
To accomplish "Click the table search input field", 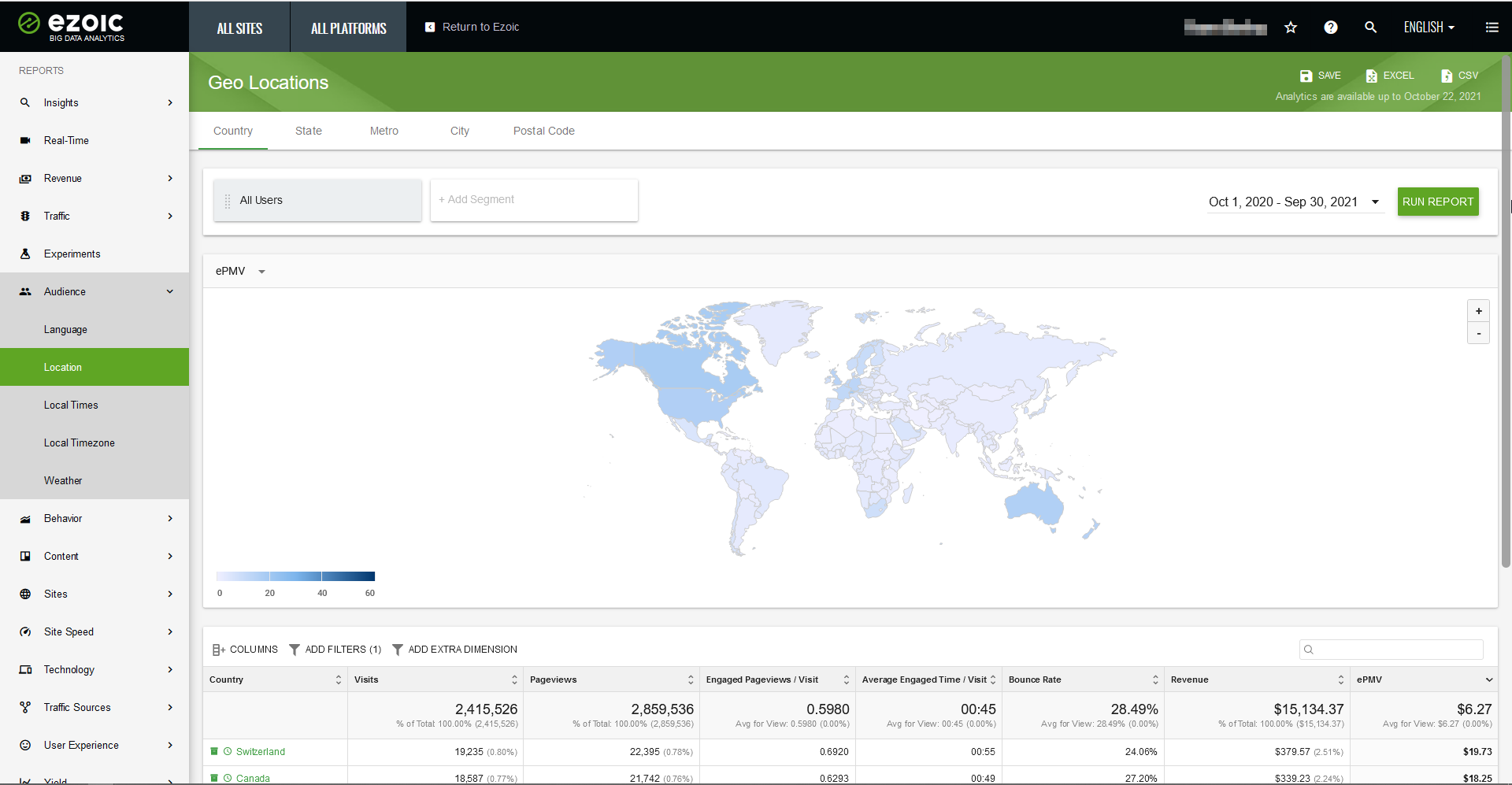I will pyautogui.click(x=1391, y=650).
